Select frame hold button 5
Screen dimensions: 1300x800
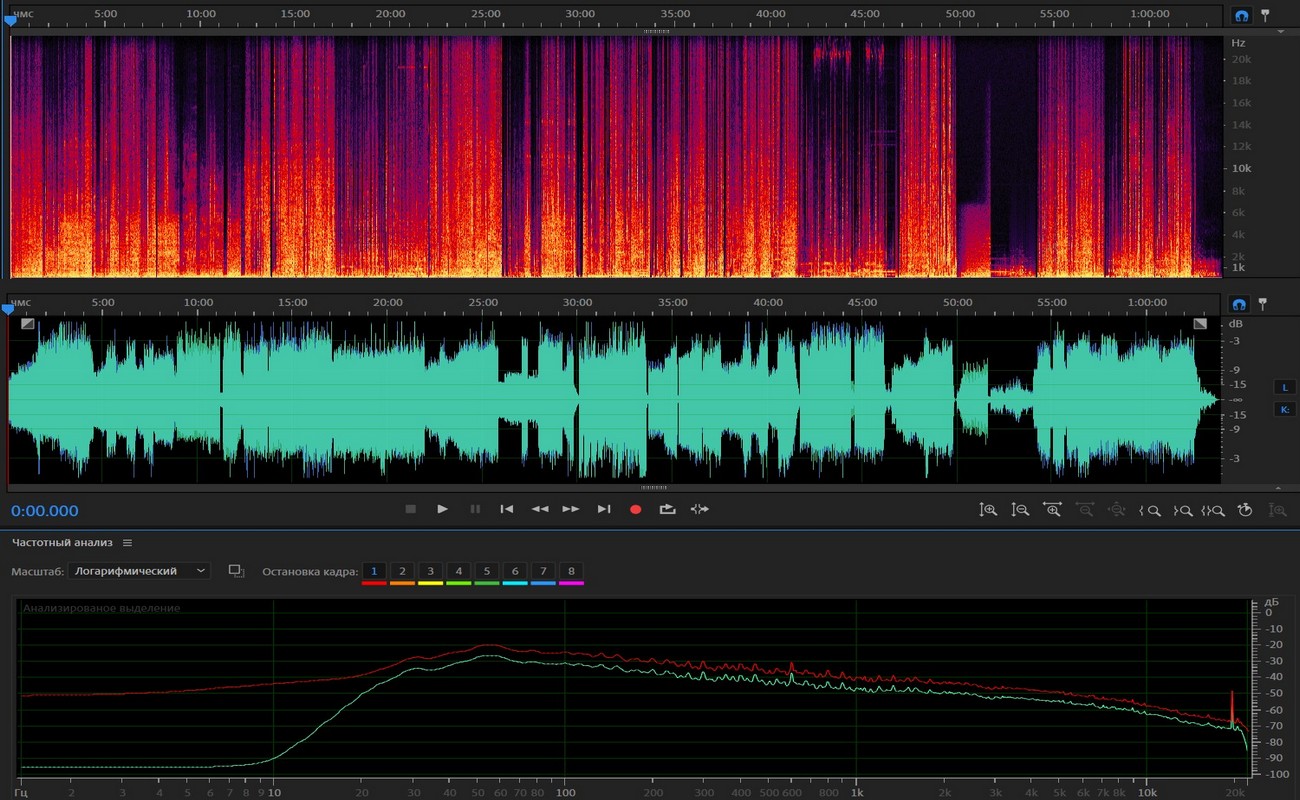pyautogui.click(x=487, y=571)
